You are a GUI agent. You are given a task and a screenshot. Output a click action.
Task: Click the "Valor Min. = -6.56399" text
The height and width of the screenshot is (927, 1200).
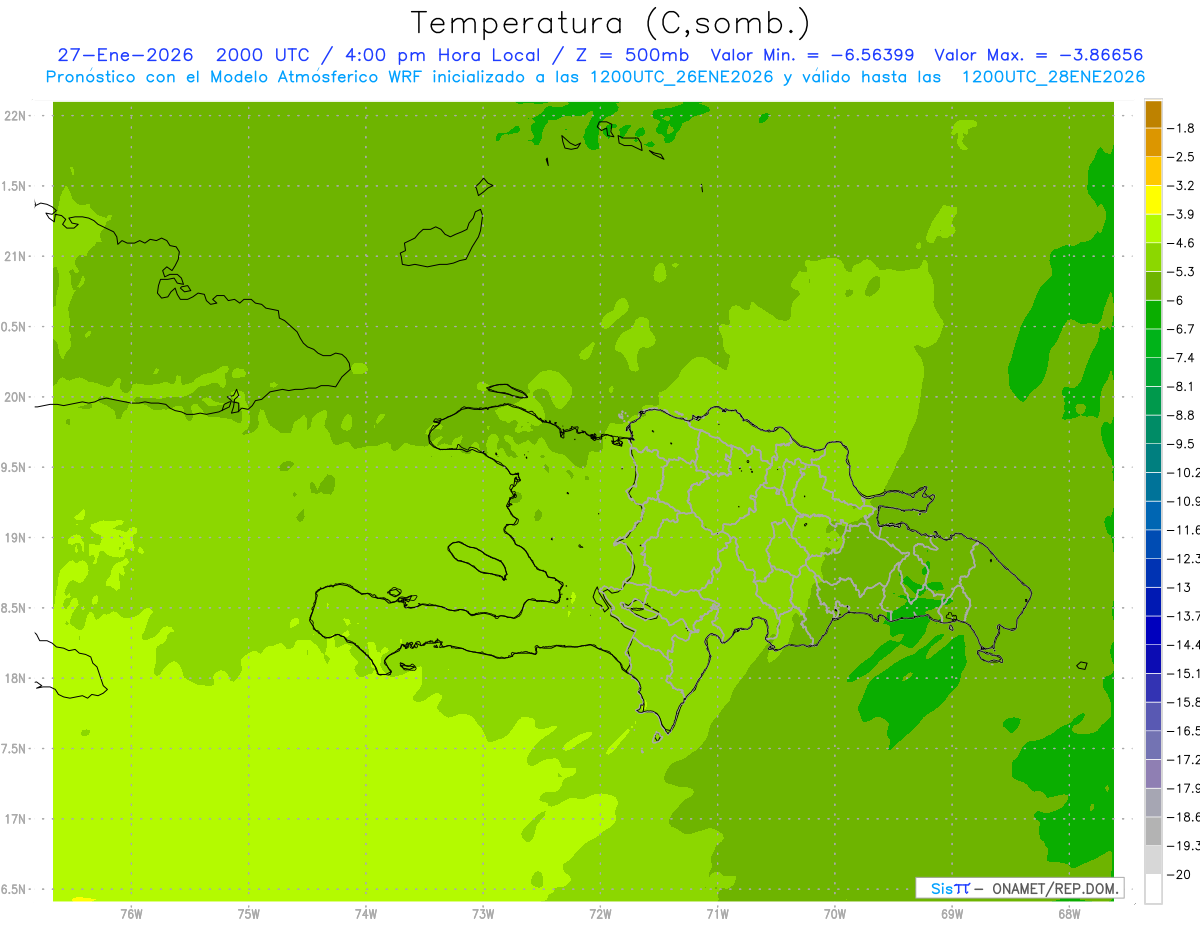811,55
